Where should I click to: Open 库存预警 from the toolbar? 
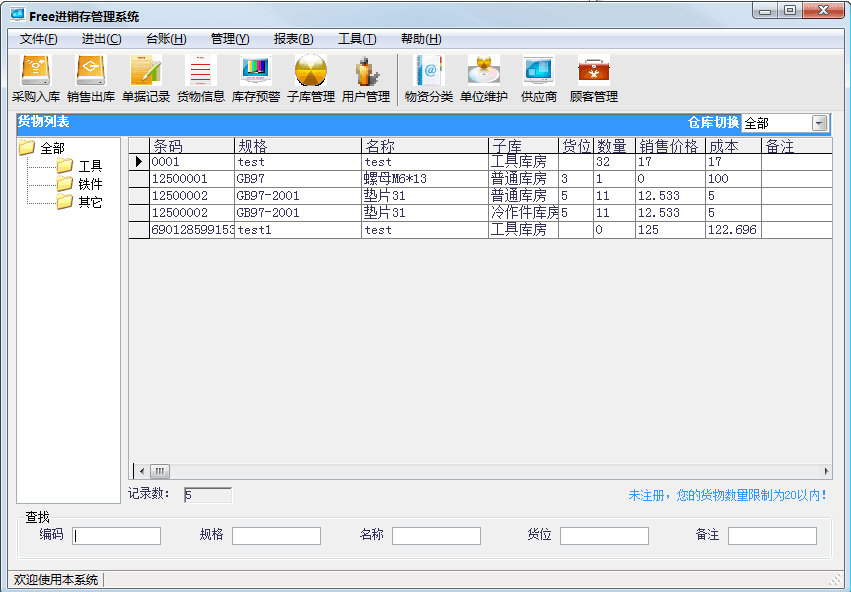tap(256, 79)
